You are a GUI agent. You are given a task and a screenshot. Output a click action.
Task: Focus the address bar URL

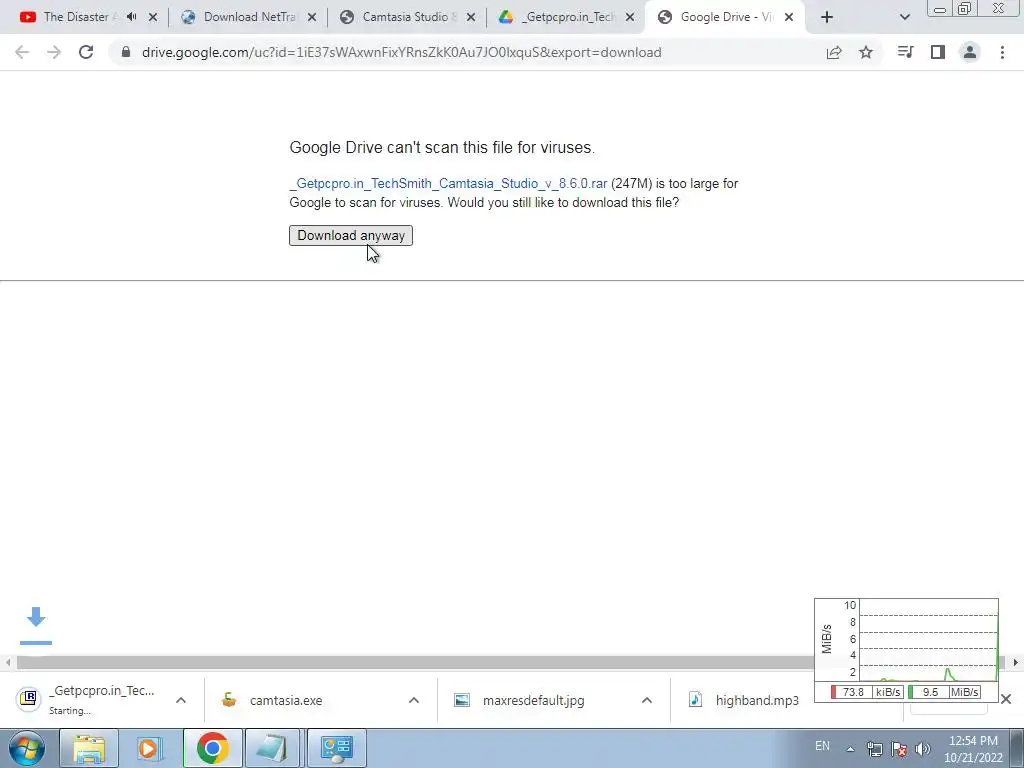tap(402, 52)
